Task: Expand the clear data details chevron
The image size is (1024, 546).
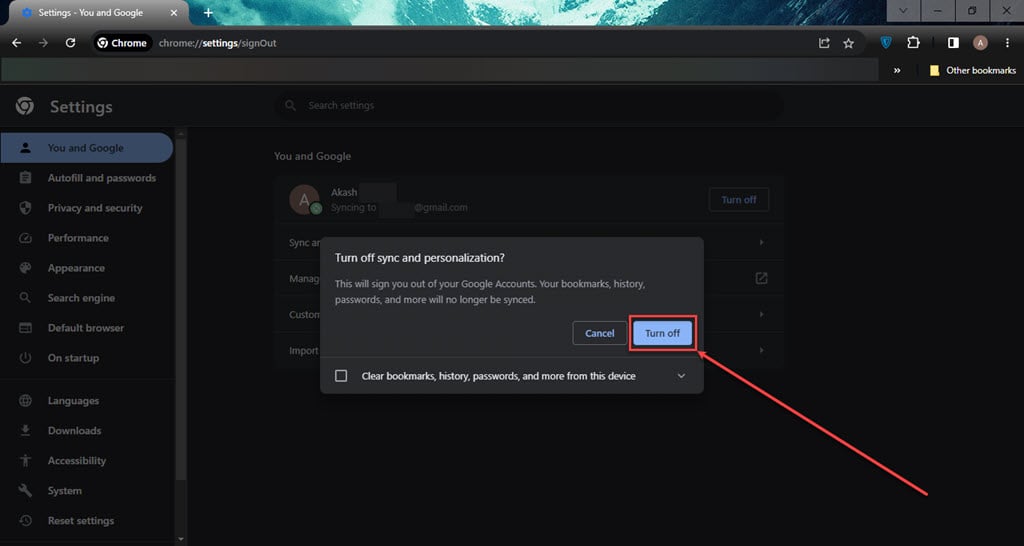Action: point(681,376)
